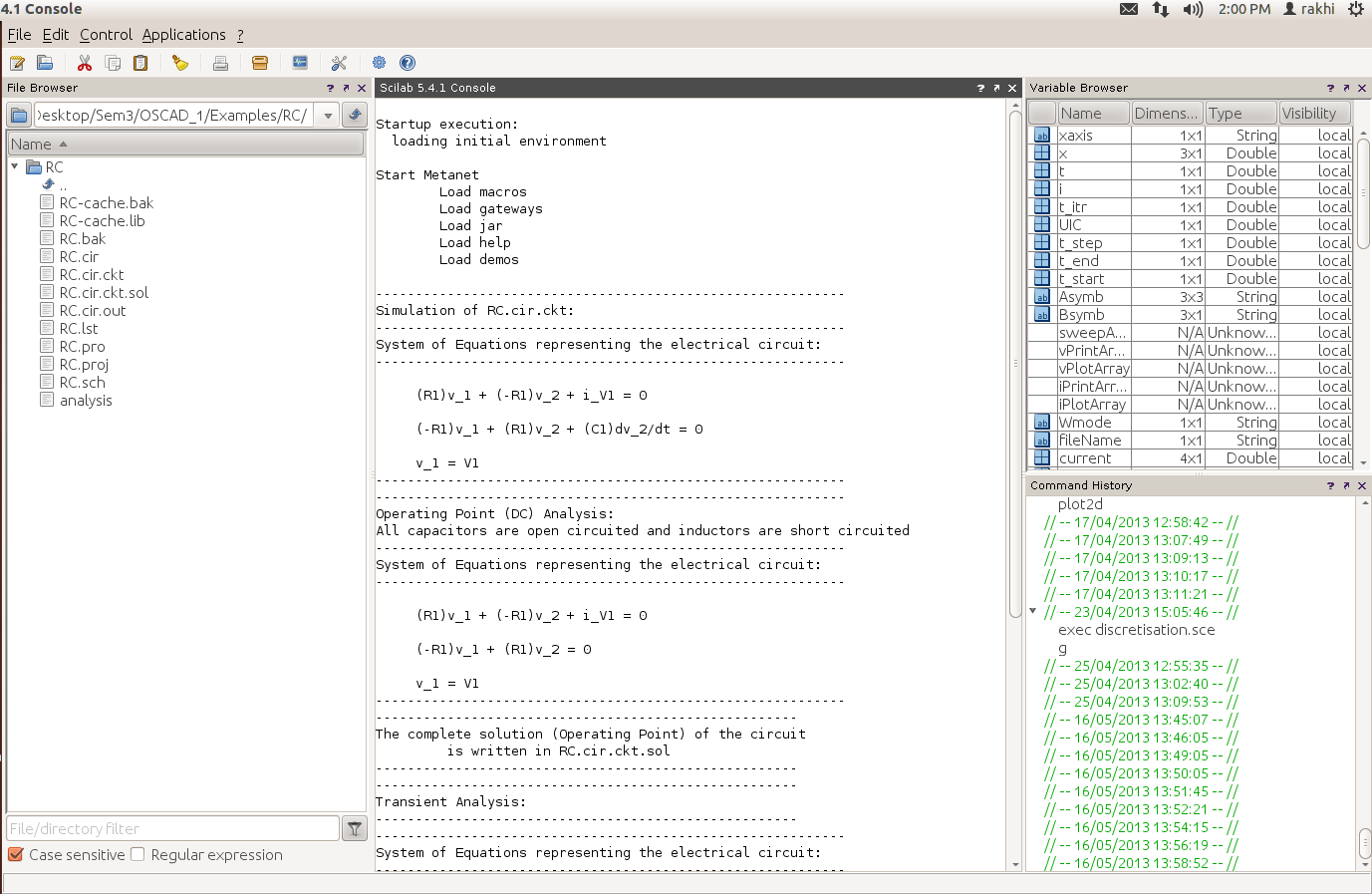This screenshot has width=1372, height=894.
Task: Click the directory path text field
Action: click(x=175, y=116)
